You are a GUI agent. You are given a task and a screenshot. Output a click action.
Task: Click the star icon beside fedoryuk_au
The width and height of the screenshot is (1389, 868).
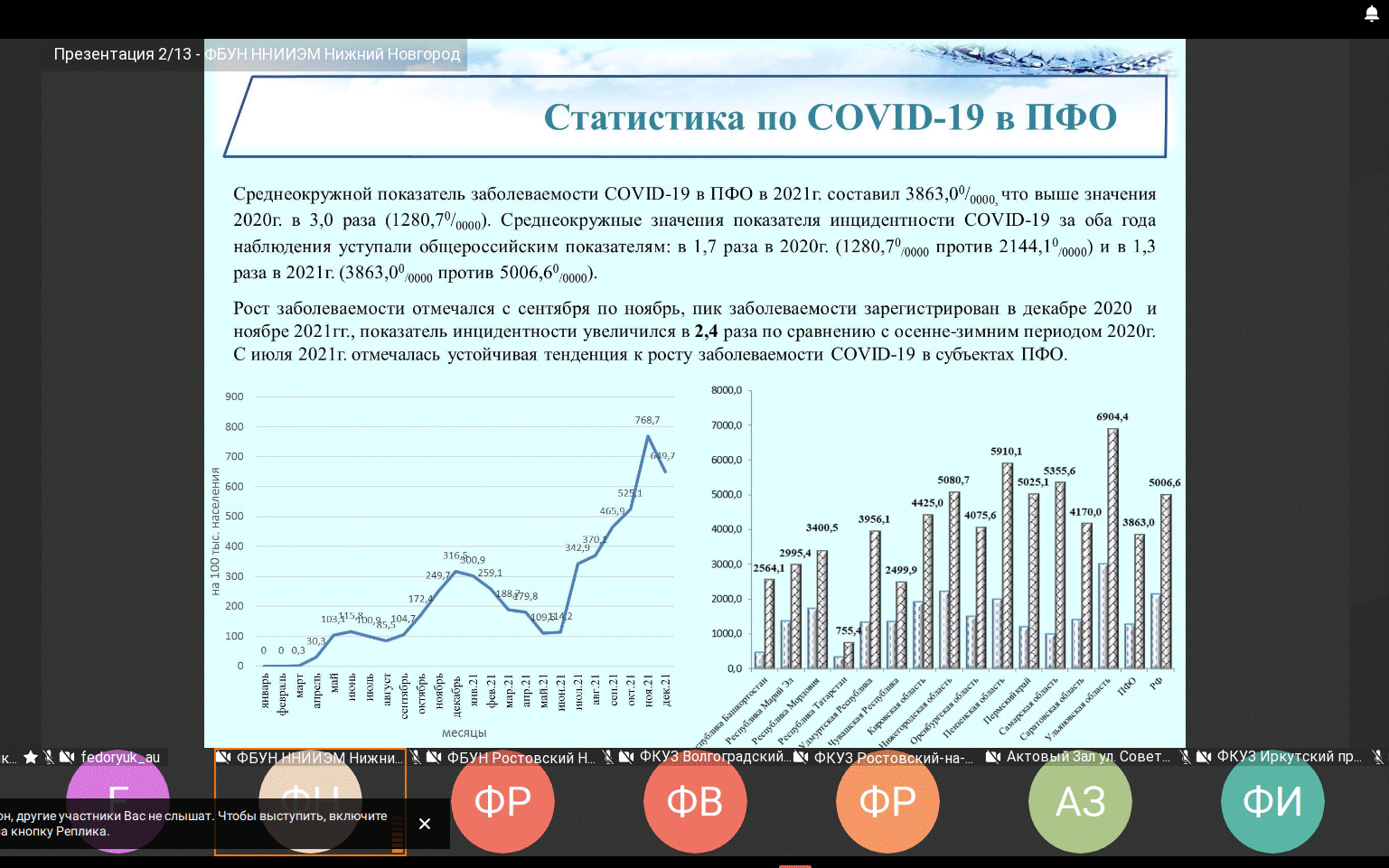point(31,757)
